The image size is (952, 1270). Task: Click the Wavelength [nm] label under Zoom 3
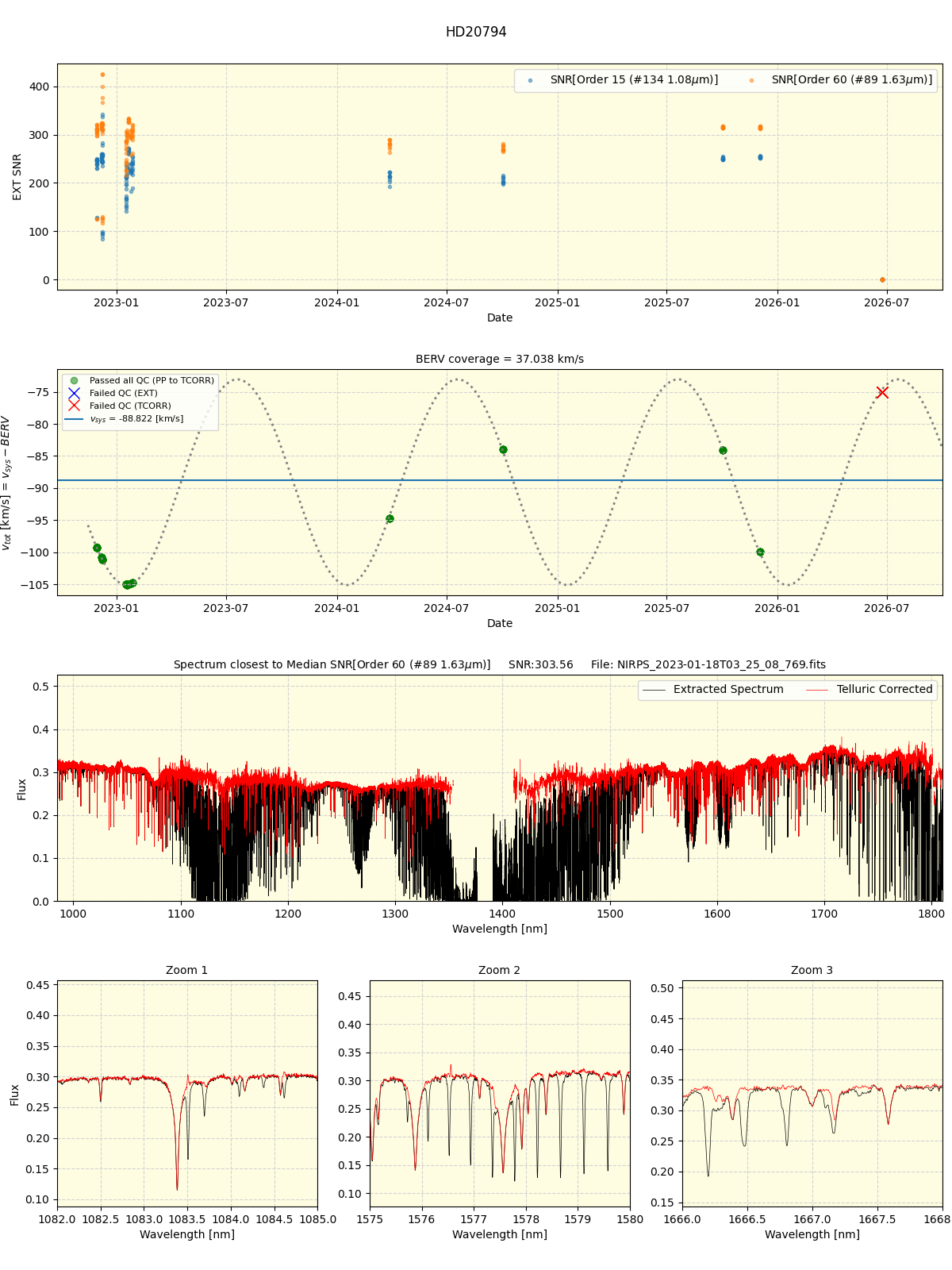tap(812, 1235)
